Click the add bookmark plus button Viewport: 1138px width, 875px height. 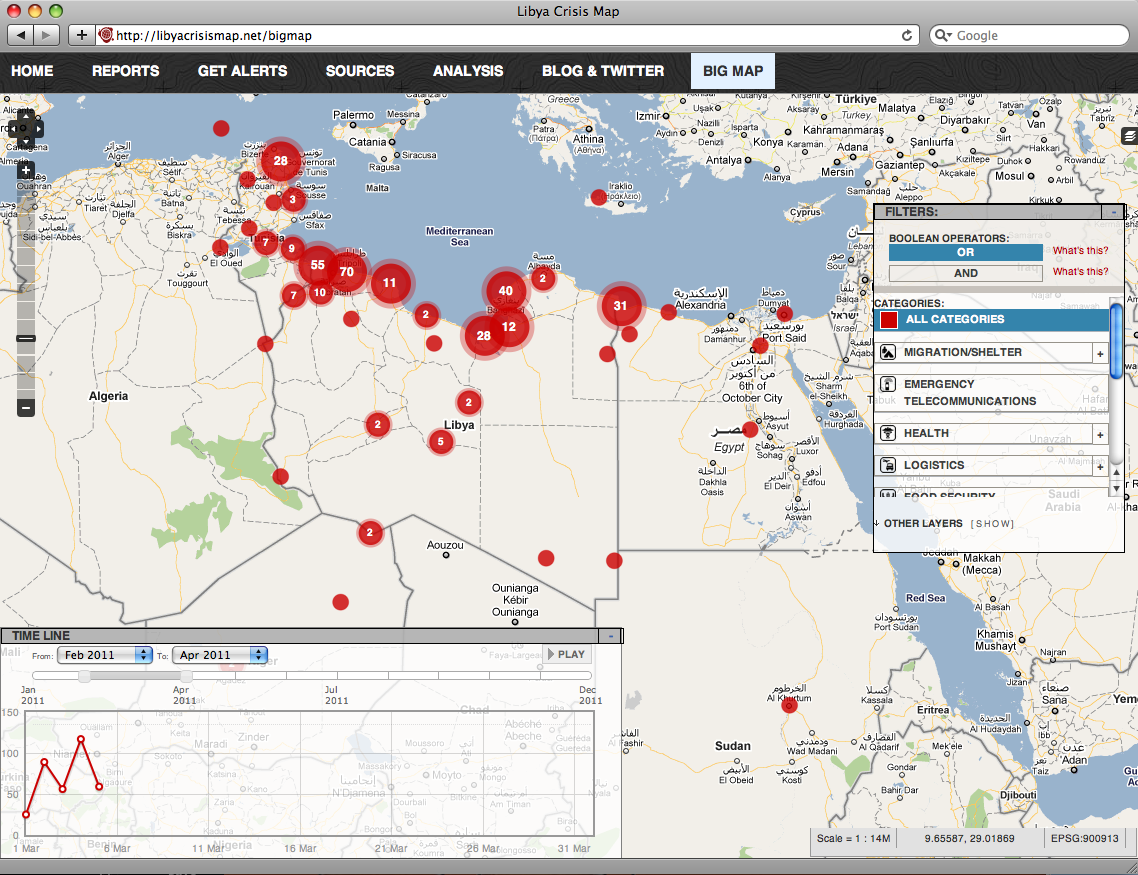pyautogui.click(x=81, y=35)
